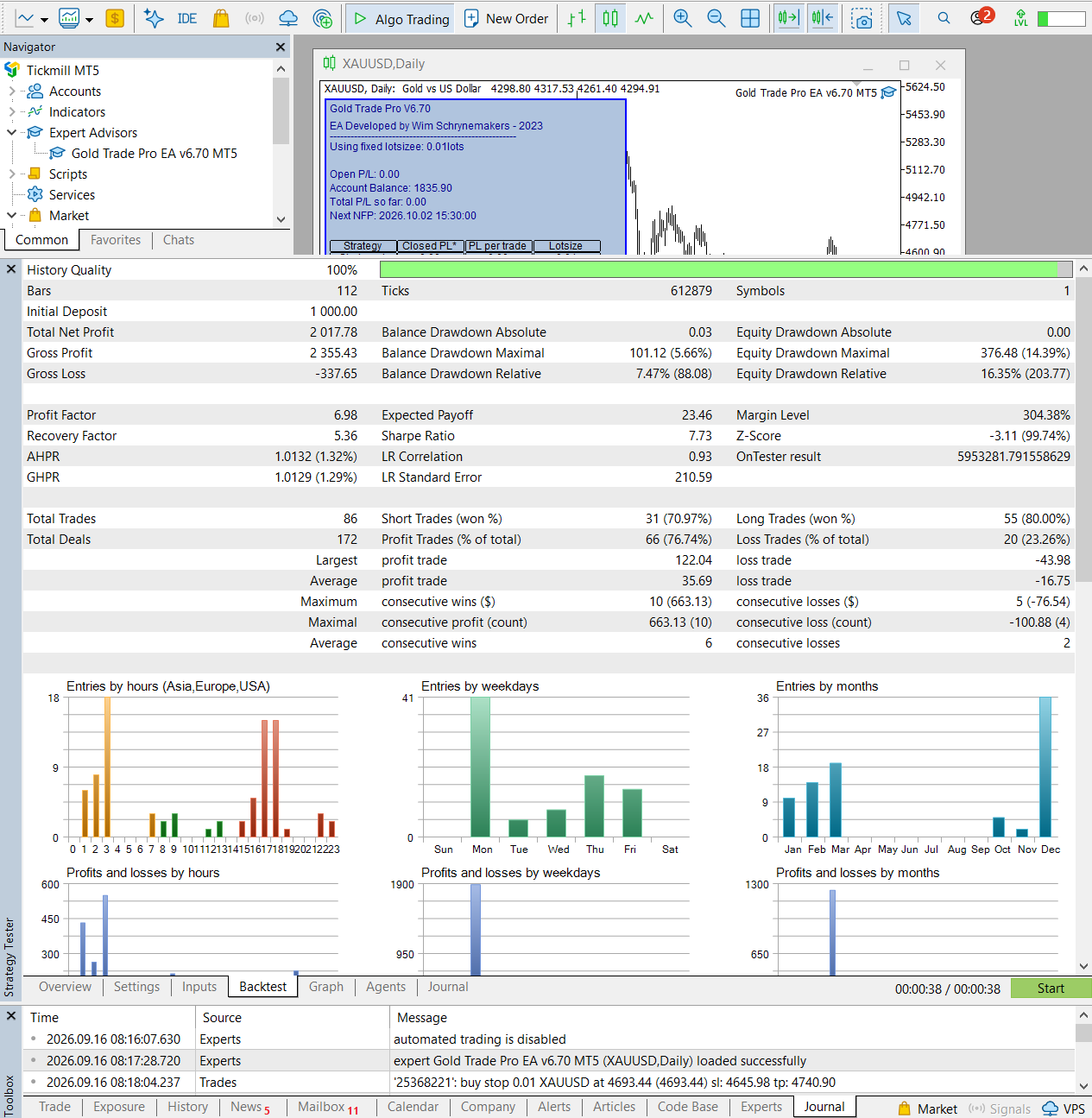Click the green Start button
The width and height of the screenshot is (1092, 1118).
tap(1051, 989)
